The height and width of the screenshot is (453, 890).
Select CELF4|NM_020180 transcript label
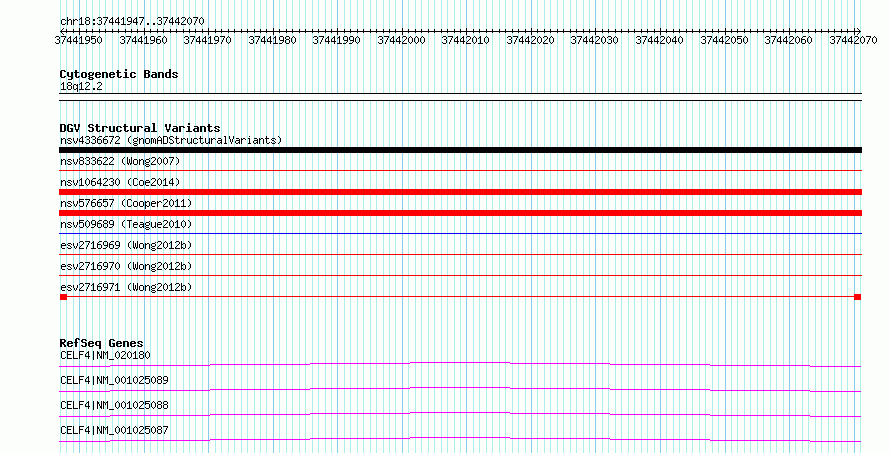click(105, 355)
